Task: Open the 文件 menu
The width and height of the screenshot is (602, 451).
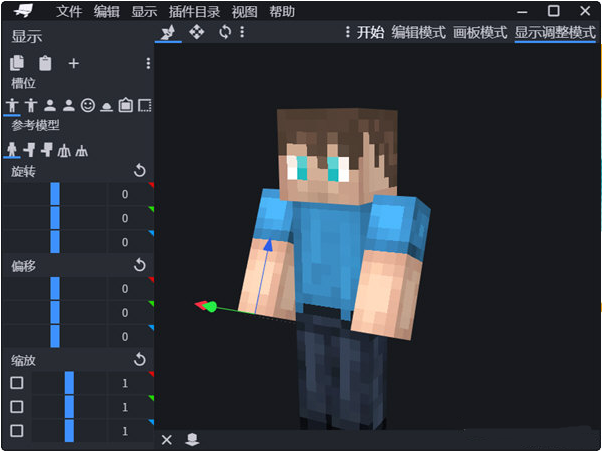Action: 69,12
